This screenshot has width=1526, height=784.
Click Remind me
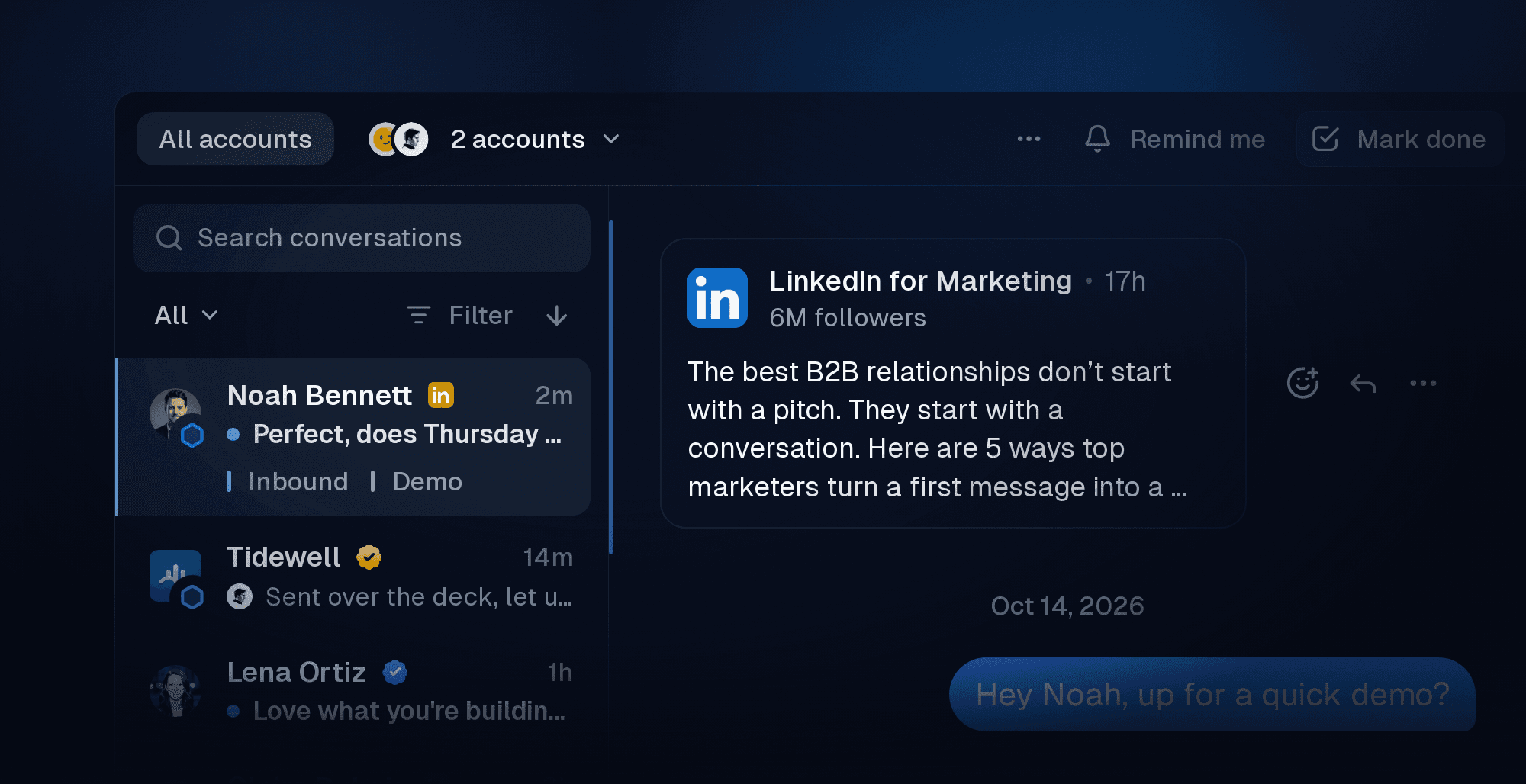[1197, 140]
